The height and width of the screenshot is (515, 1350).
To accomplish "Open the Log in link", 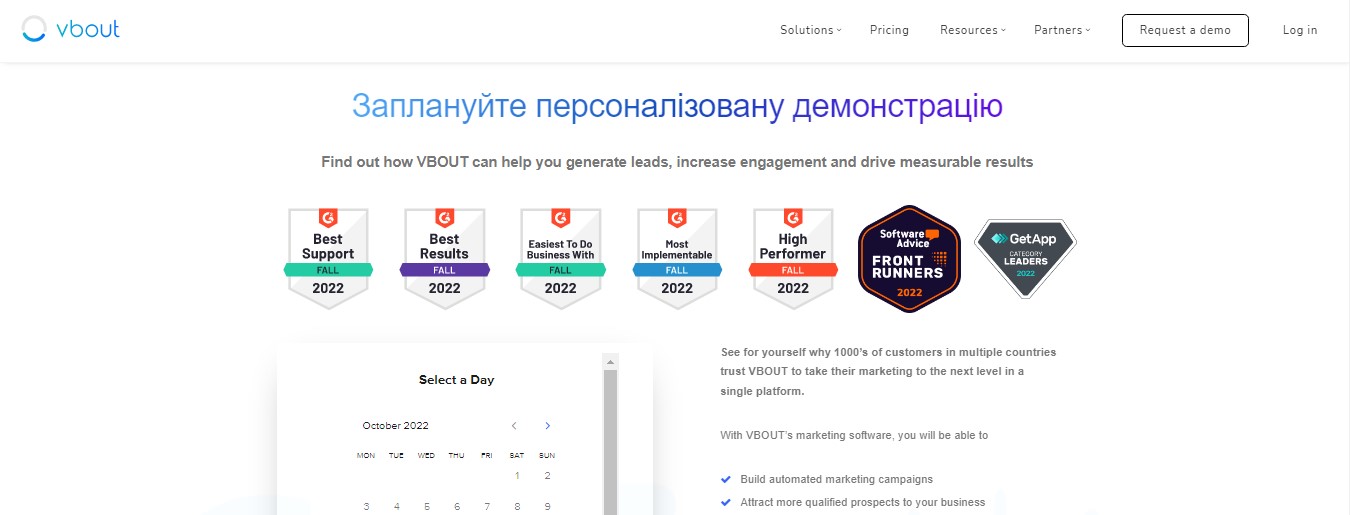I will [x=1300, y=30].
